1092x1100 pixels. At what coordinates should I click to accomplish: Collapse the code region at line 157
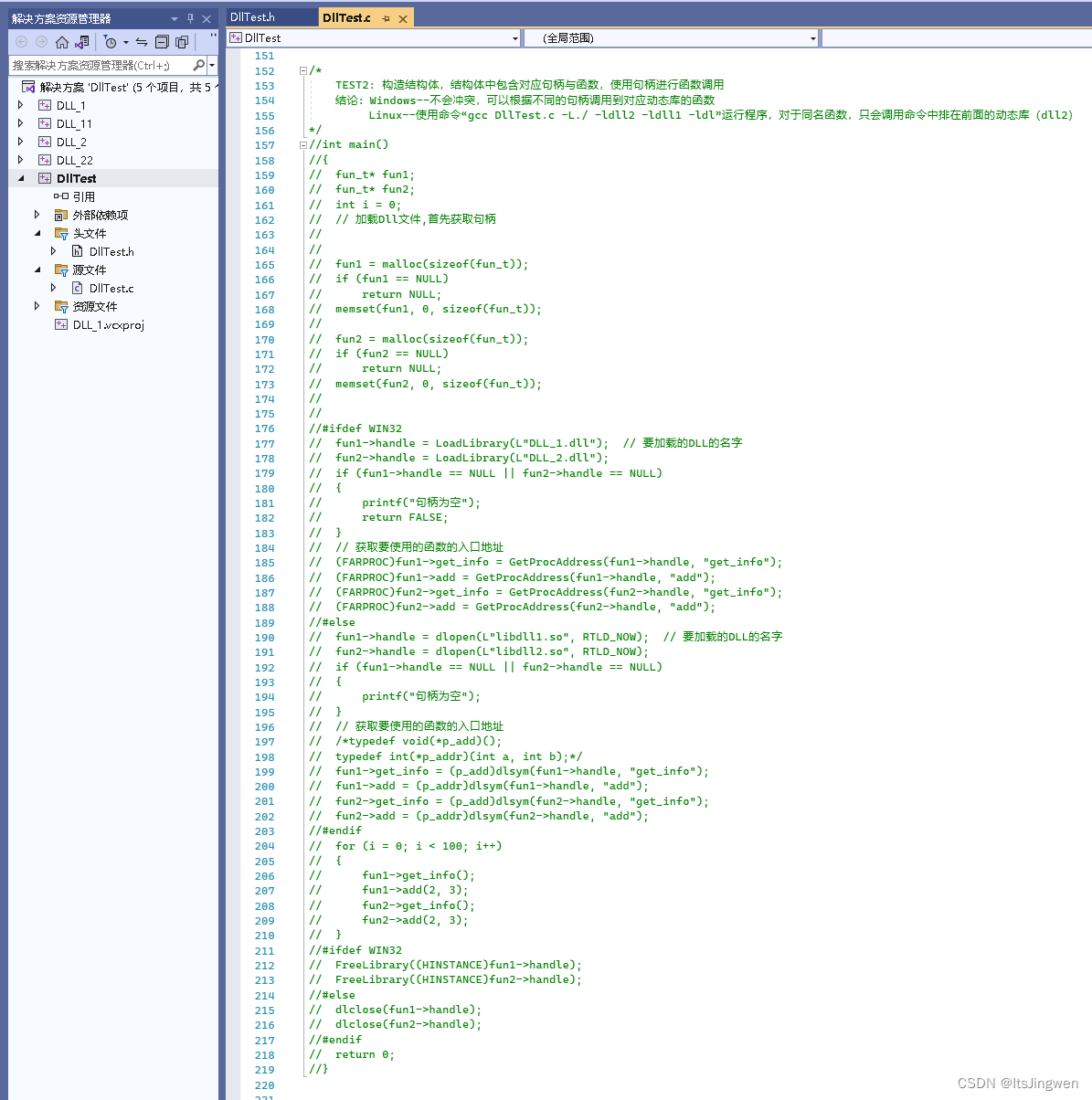coord(303,144)
